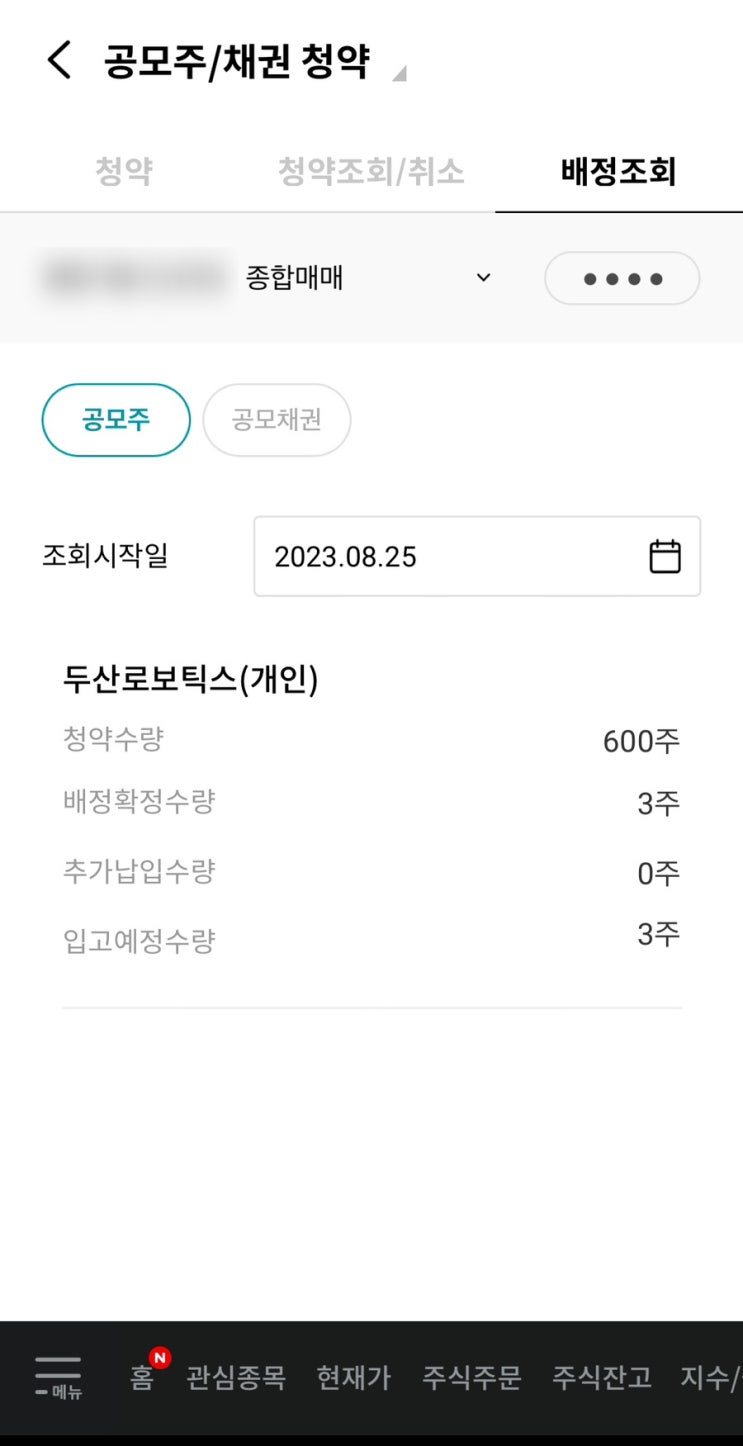Switch to the 청약 tab
Screen dimensions: 743x1446
(124, 172)
